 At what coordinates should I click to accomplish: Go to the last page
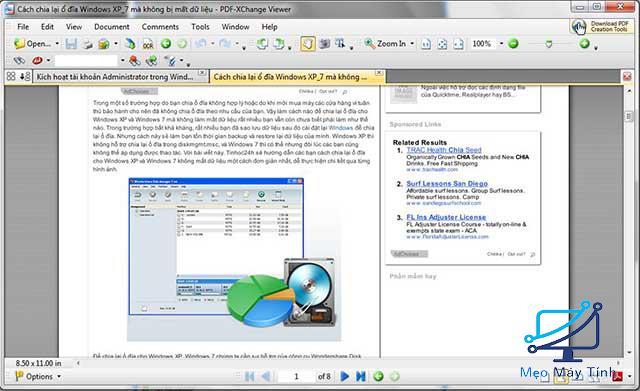tap(361, 376)
